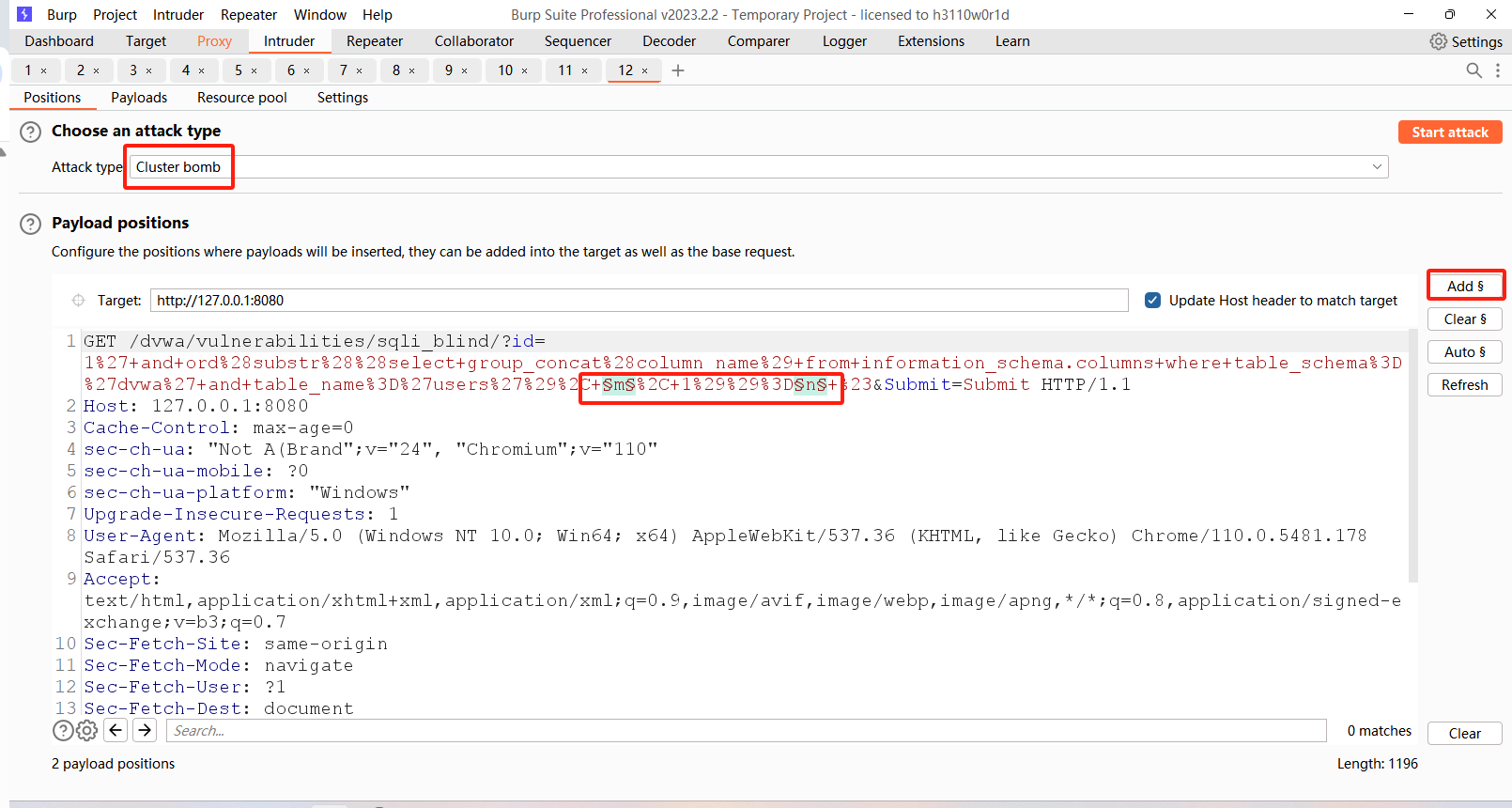Open the Payloads sub-tab

(x=139, y=98)
